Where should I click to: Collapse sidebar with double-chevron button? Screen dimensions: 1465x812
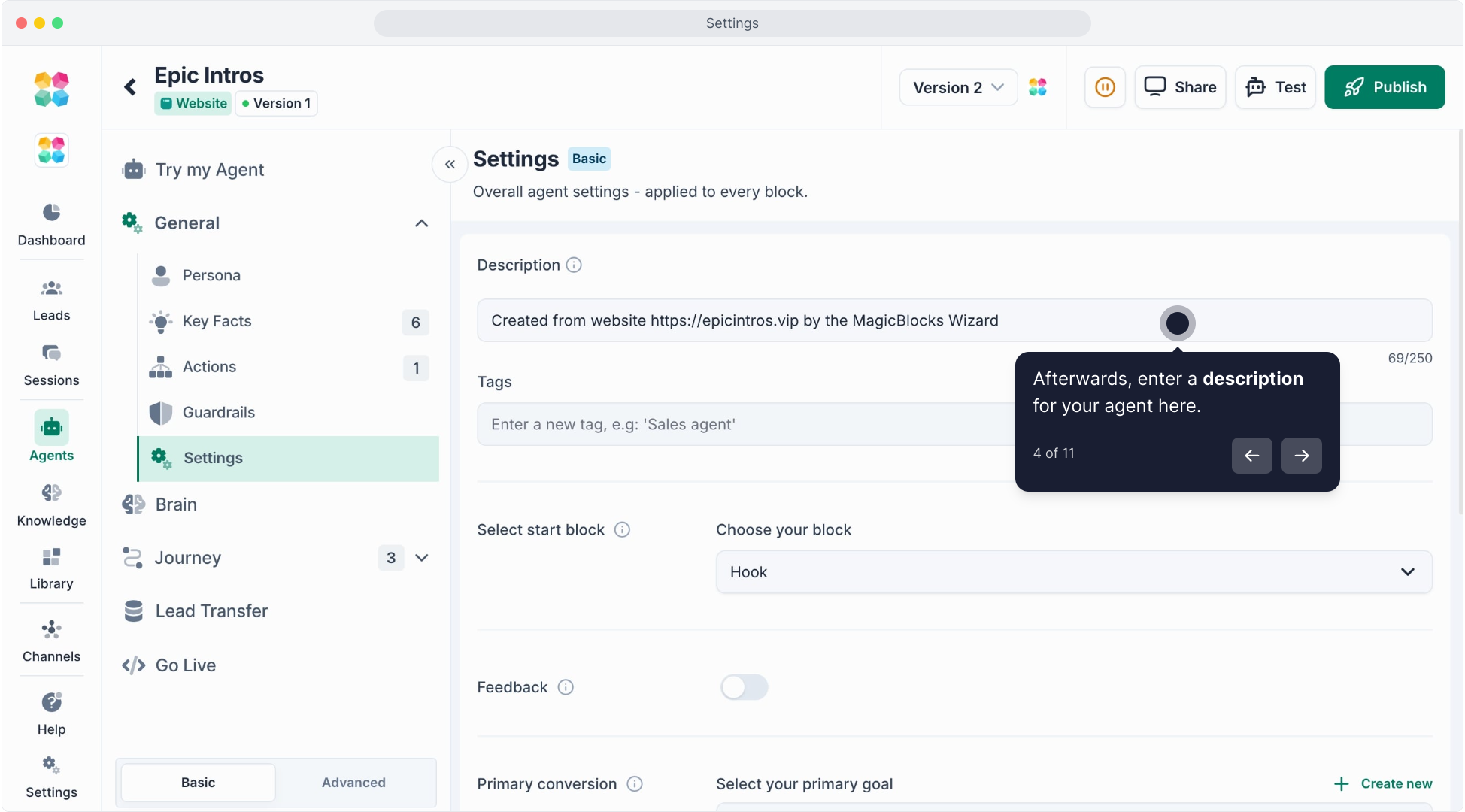coord(450,164)
